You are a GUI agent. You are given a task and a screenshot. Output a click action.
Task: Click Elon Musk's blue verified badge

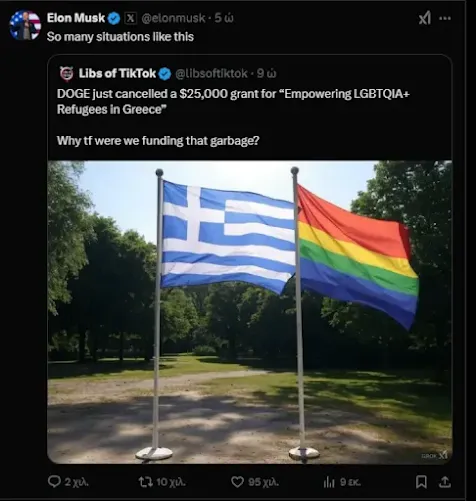click(114, 18)
